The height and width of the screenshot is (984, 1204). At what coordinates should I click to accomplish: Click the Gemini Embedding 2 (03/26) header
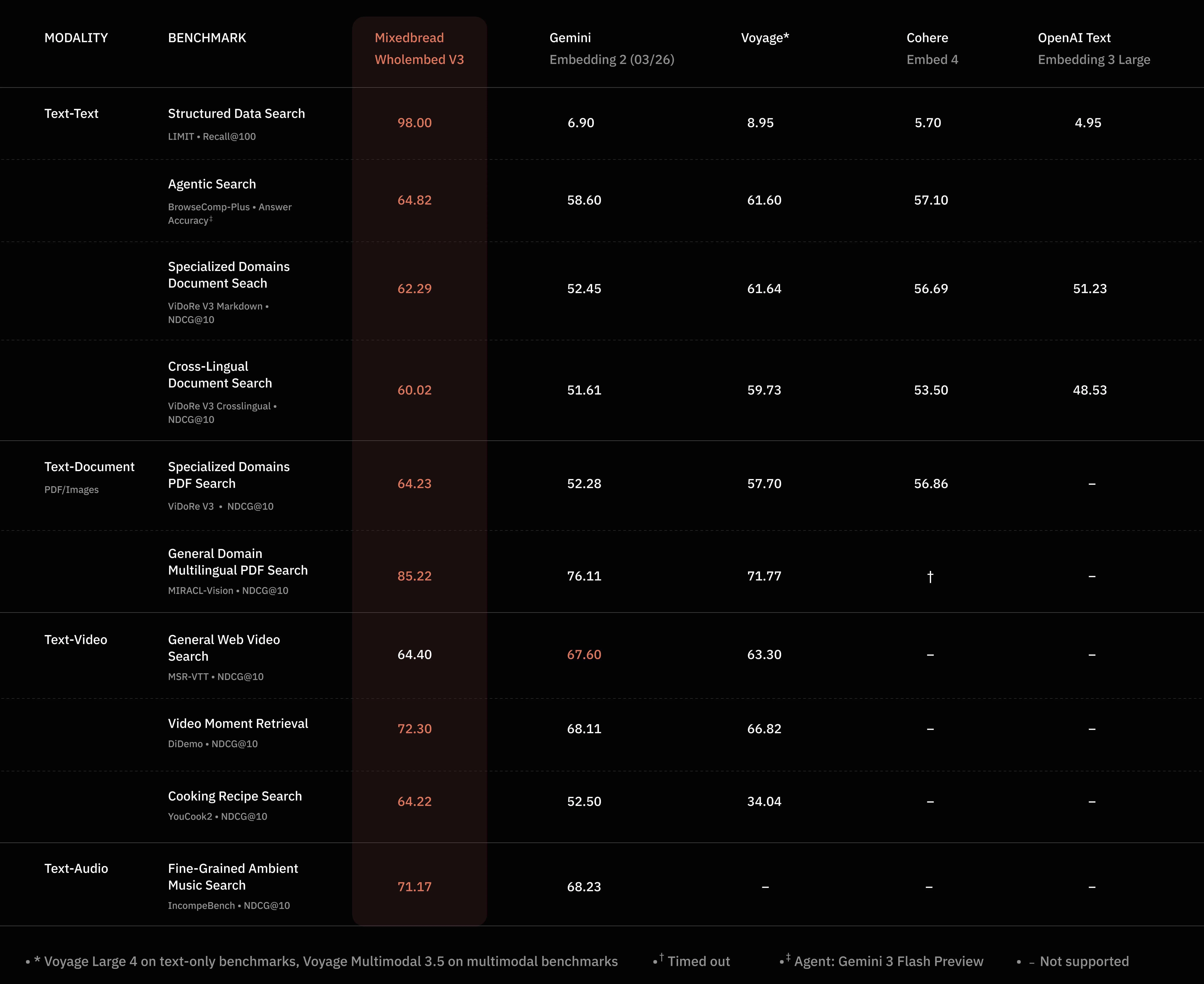(x=611, y=48)
